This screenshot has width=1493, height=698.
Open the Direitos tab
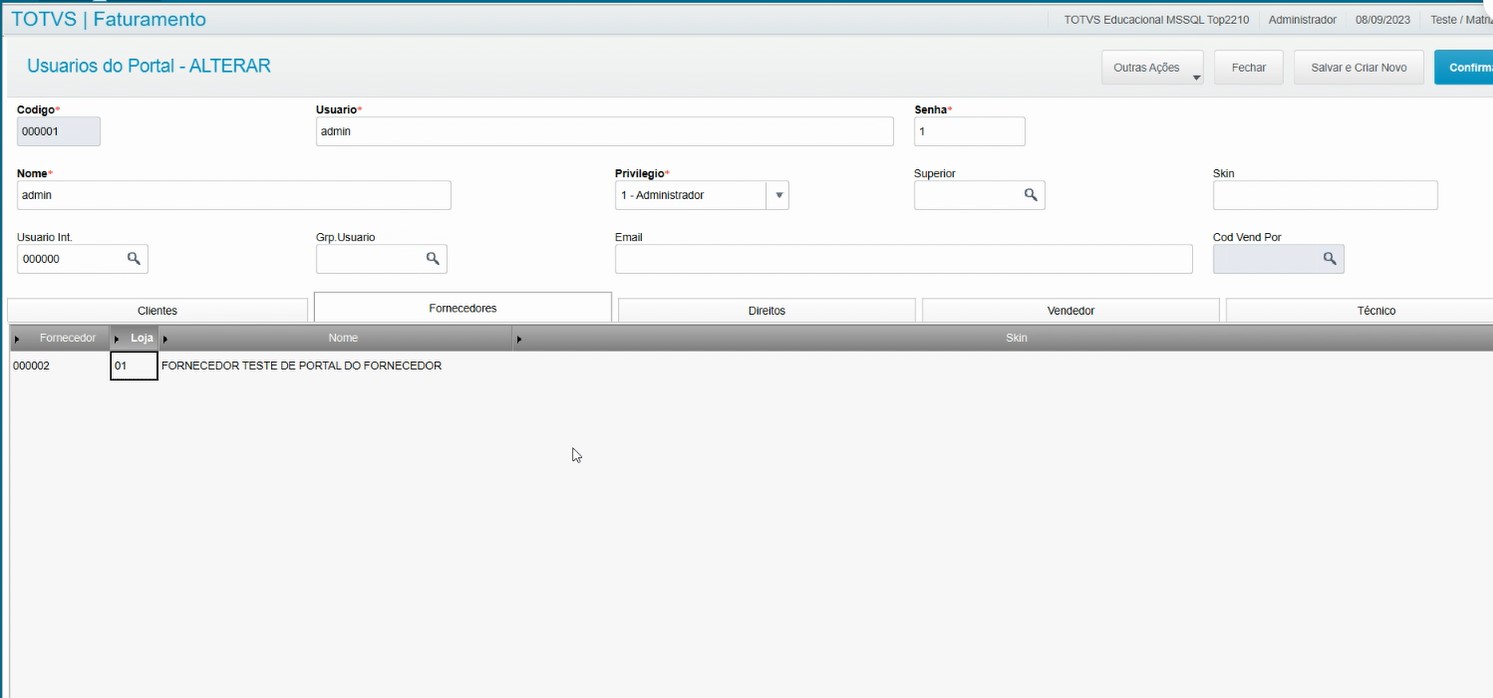[766, 311]
